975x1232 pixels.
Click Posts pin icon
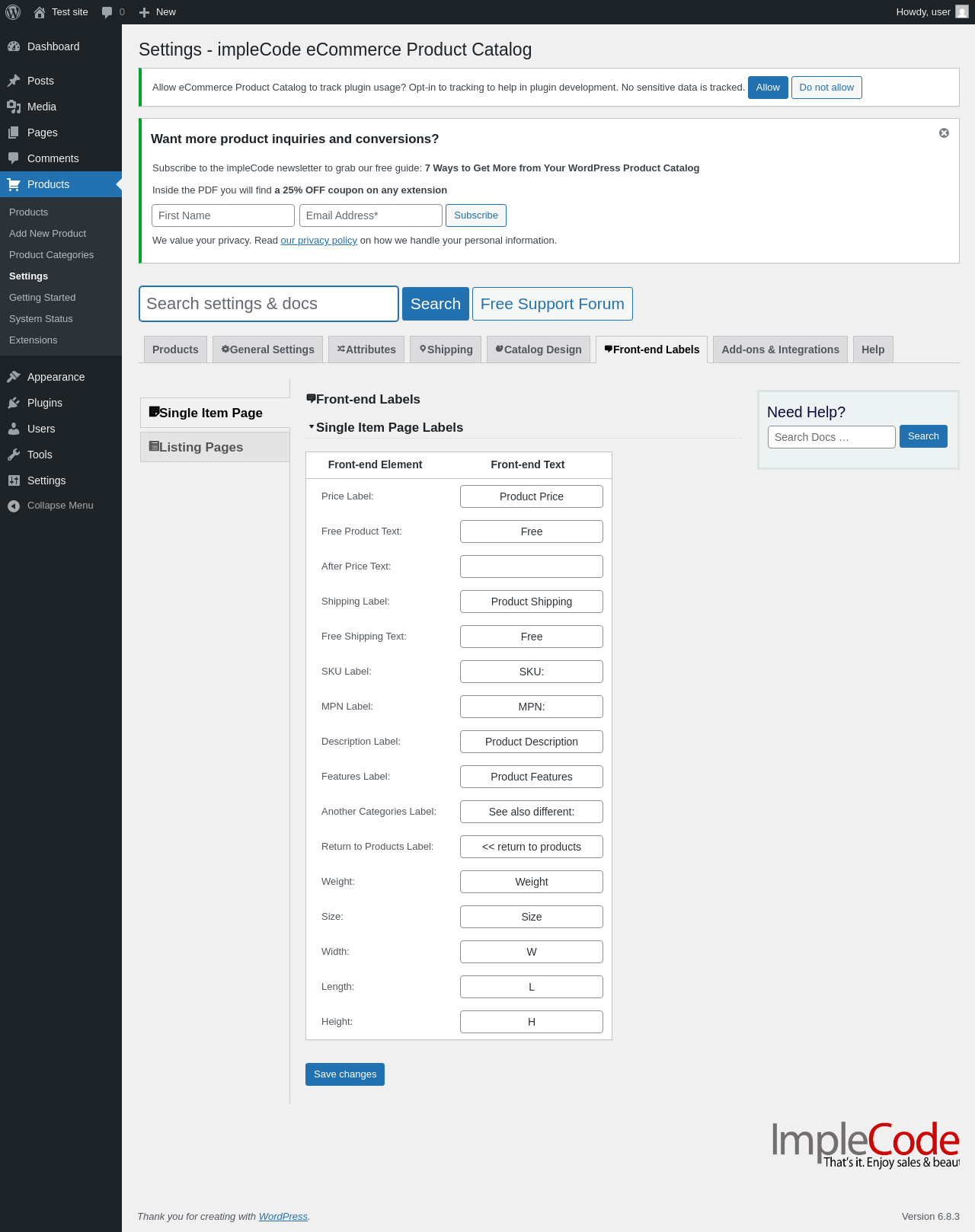point(14,81)
